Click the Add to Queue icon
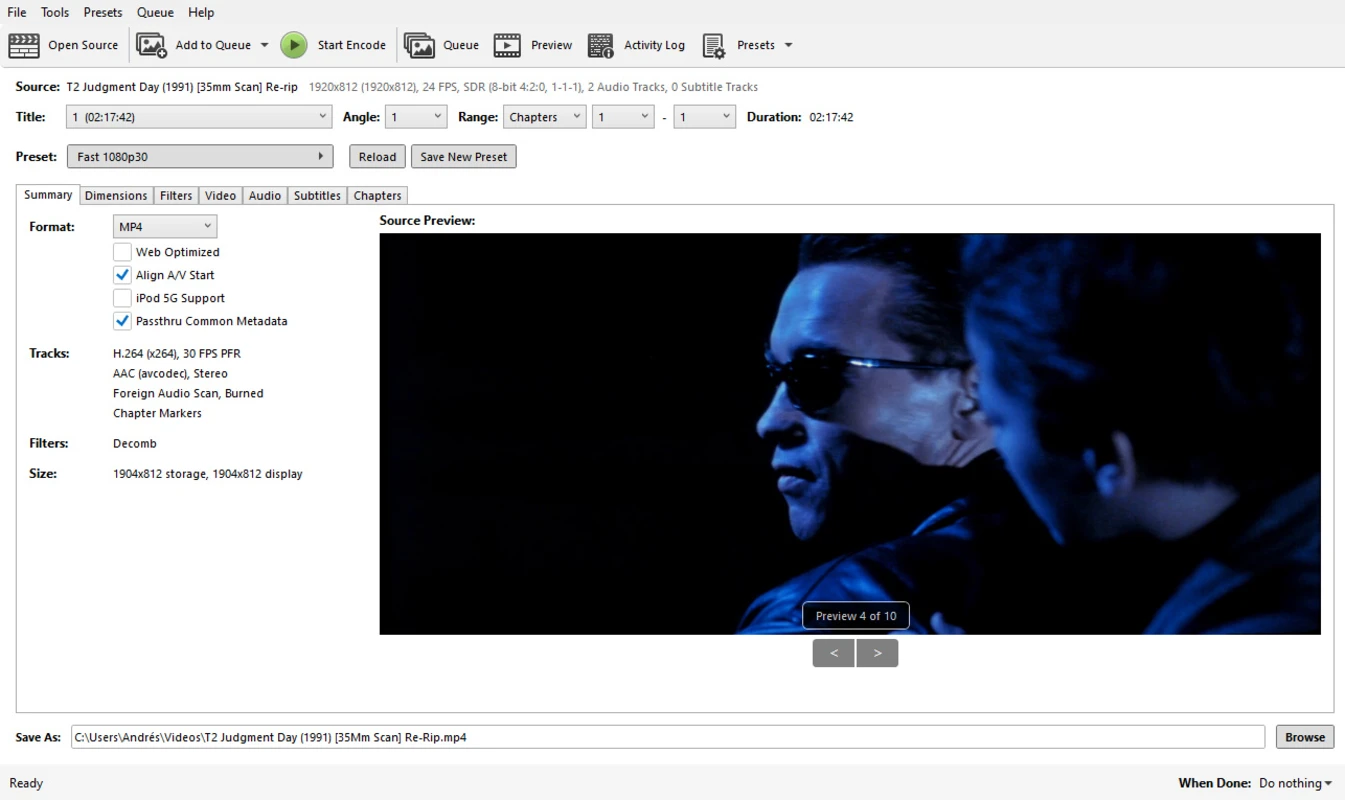This screenshot has width=1345, height=800. (x=151, y=45)
